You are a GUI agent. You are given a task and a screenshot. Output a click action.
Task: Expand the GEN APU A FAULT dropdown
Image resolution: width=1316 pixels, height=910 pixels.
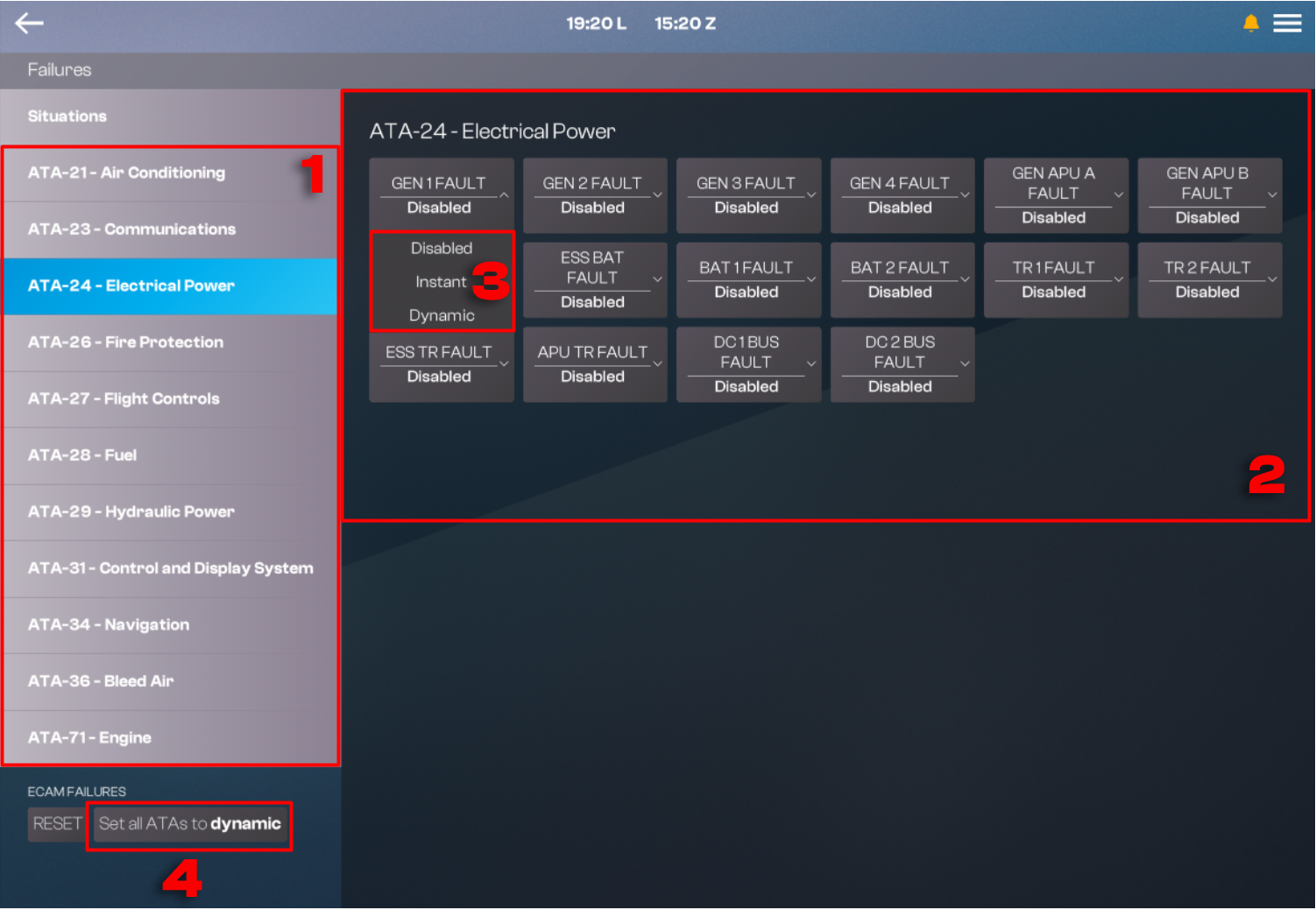point(1056,195)
